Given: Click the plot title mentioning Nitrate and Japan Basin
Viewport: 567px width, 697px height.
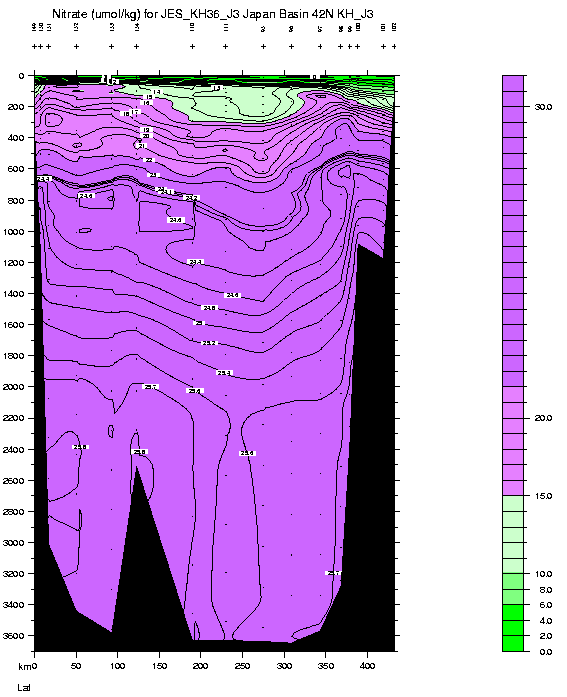Looking at the screenshot, I should tap(212, 14).
